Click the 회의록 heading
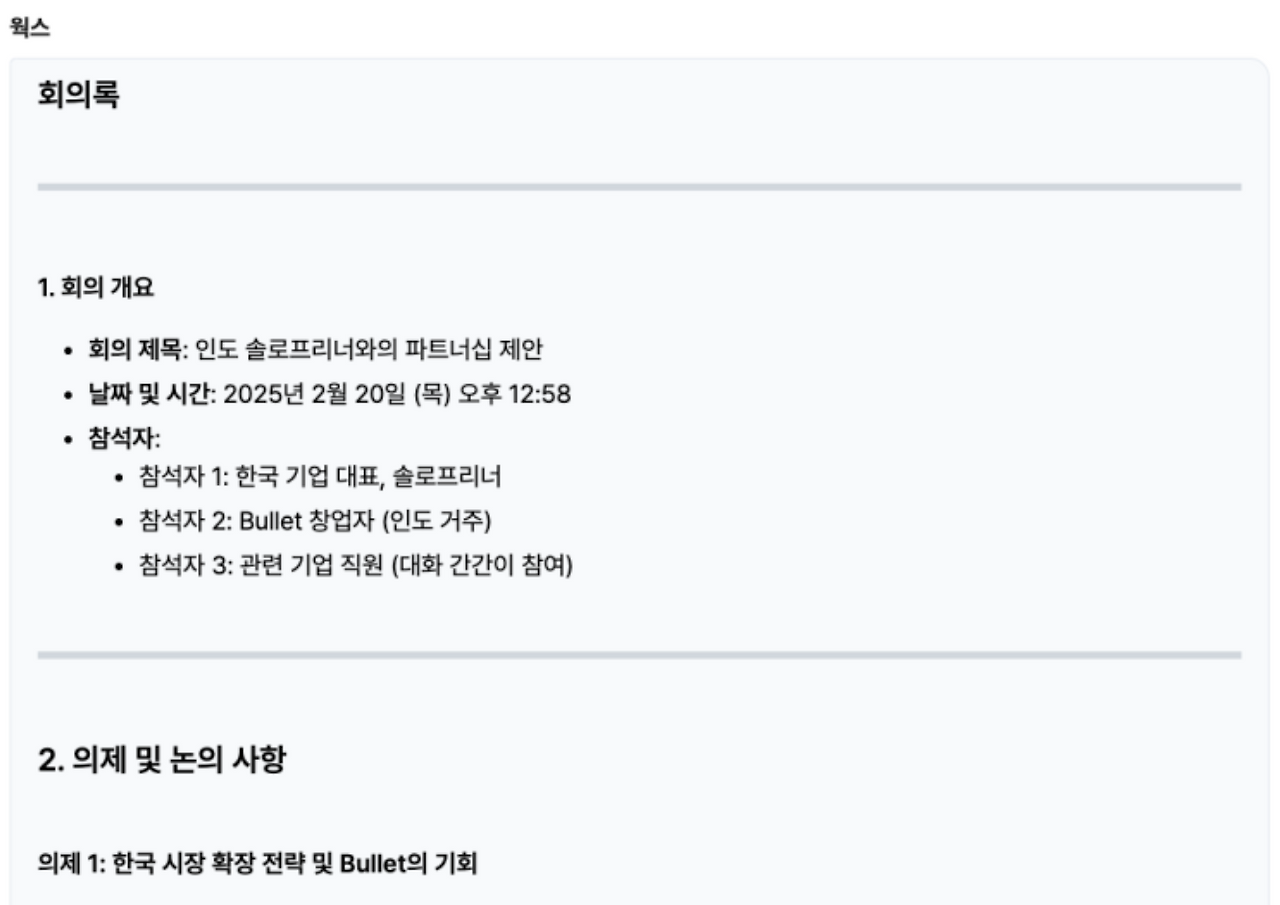The image size is (1280, 905). coord(78,95)
